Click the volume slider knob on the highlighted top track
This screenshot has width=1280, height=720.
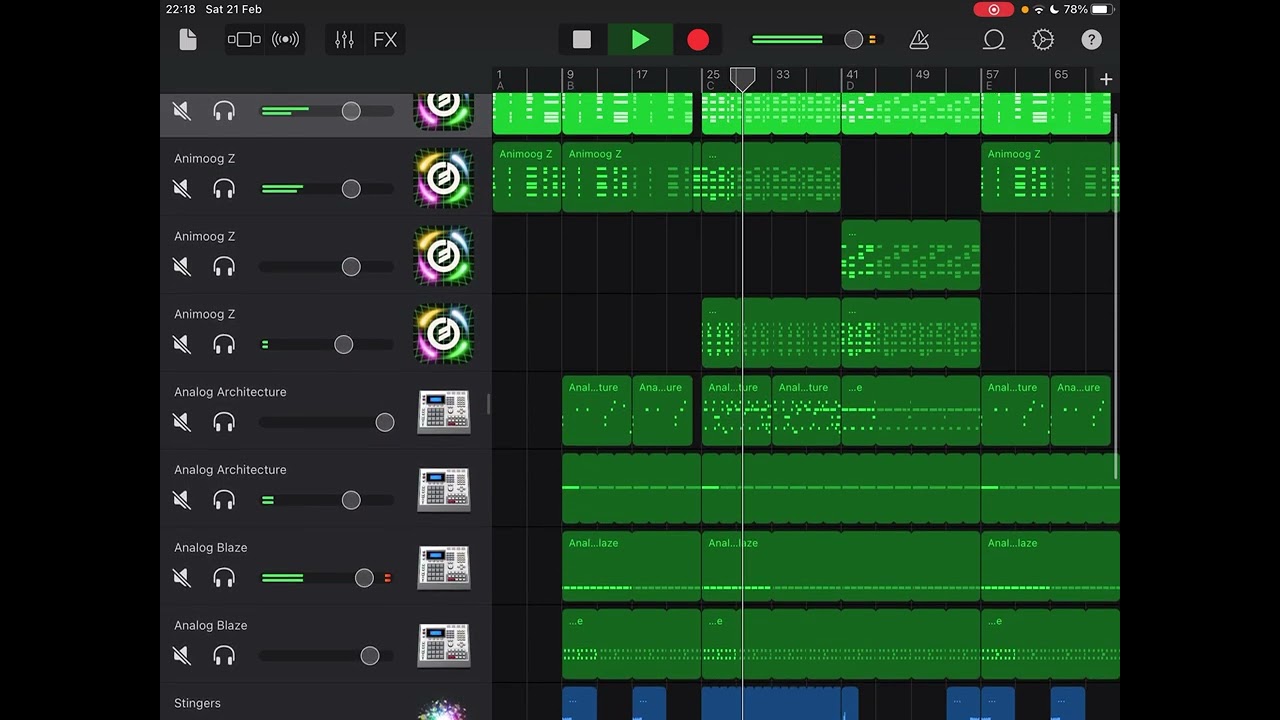click(x=351, y=111)
